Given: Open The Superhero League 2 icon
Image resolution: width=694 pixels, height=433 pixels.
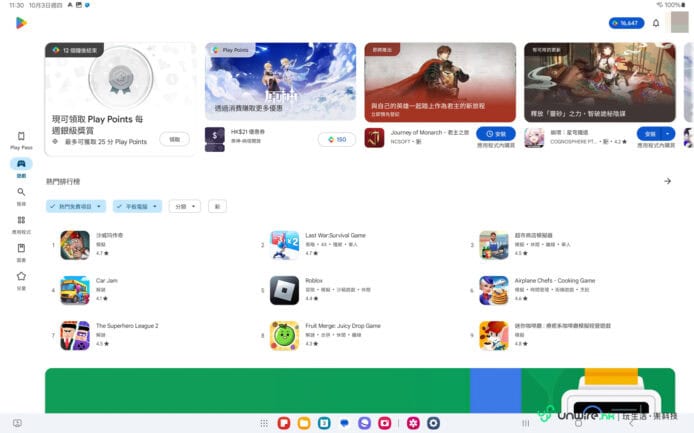Looking at the screenshot, I should (75, 335).
